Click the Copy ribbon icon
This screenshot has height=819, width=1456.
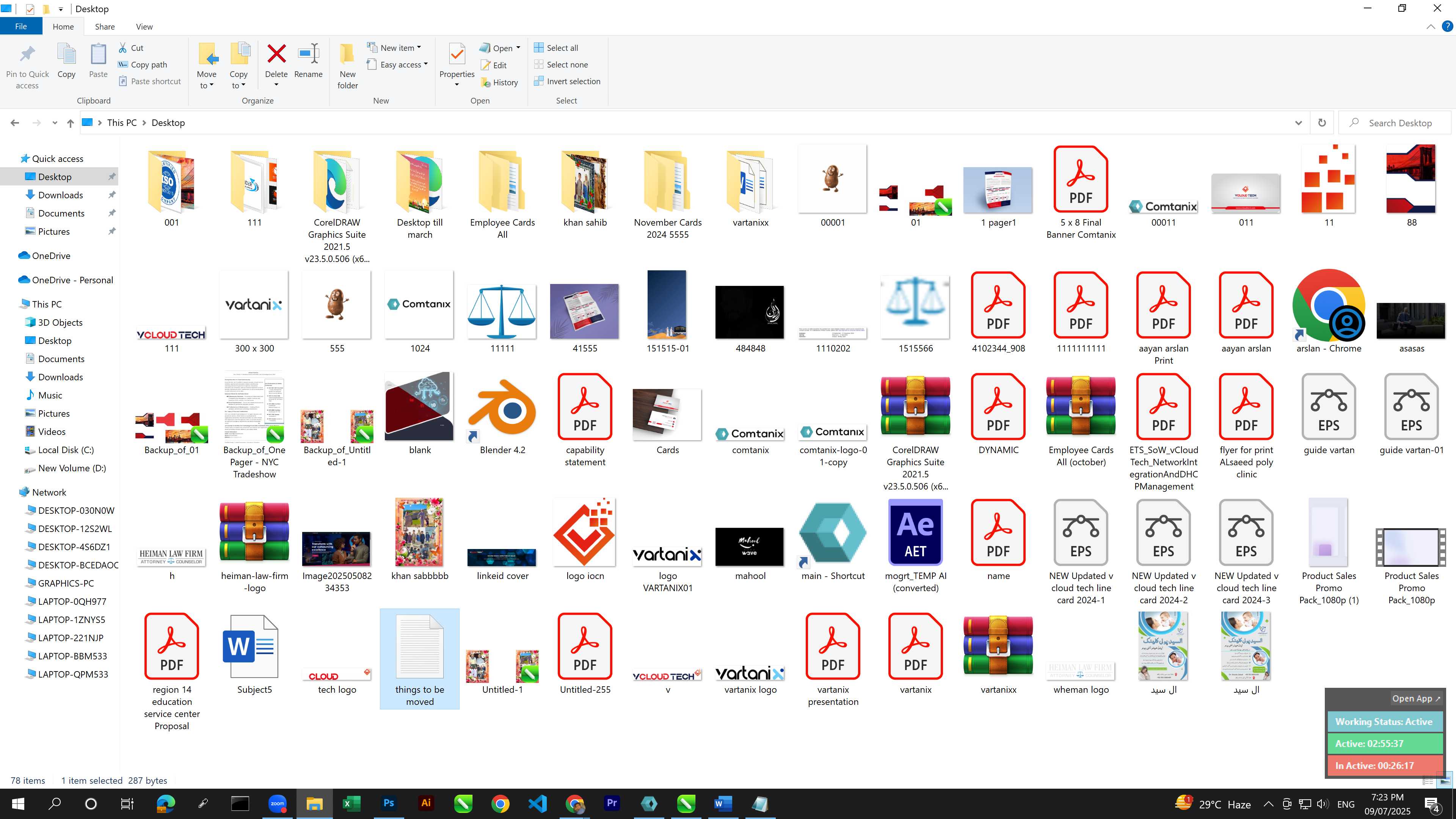pyautogui.click(x=66, y=55)
